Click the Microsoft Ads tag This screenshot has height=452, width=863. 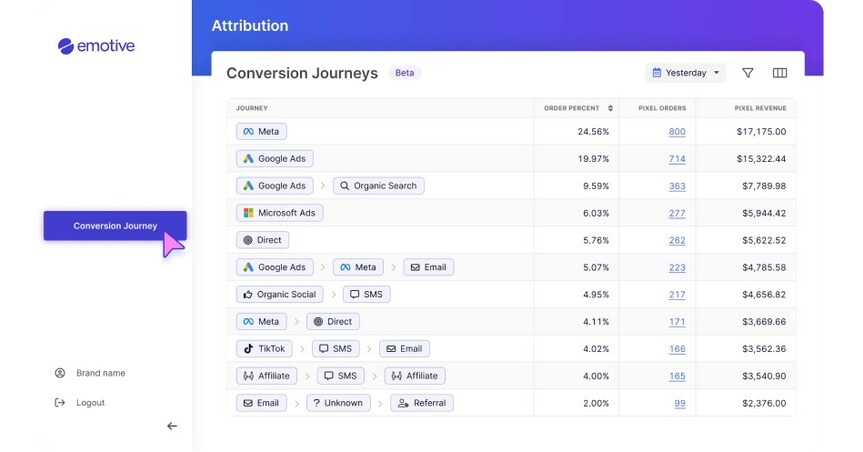(x=280, y=213)
